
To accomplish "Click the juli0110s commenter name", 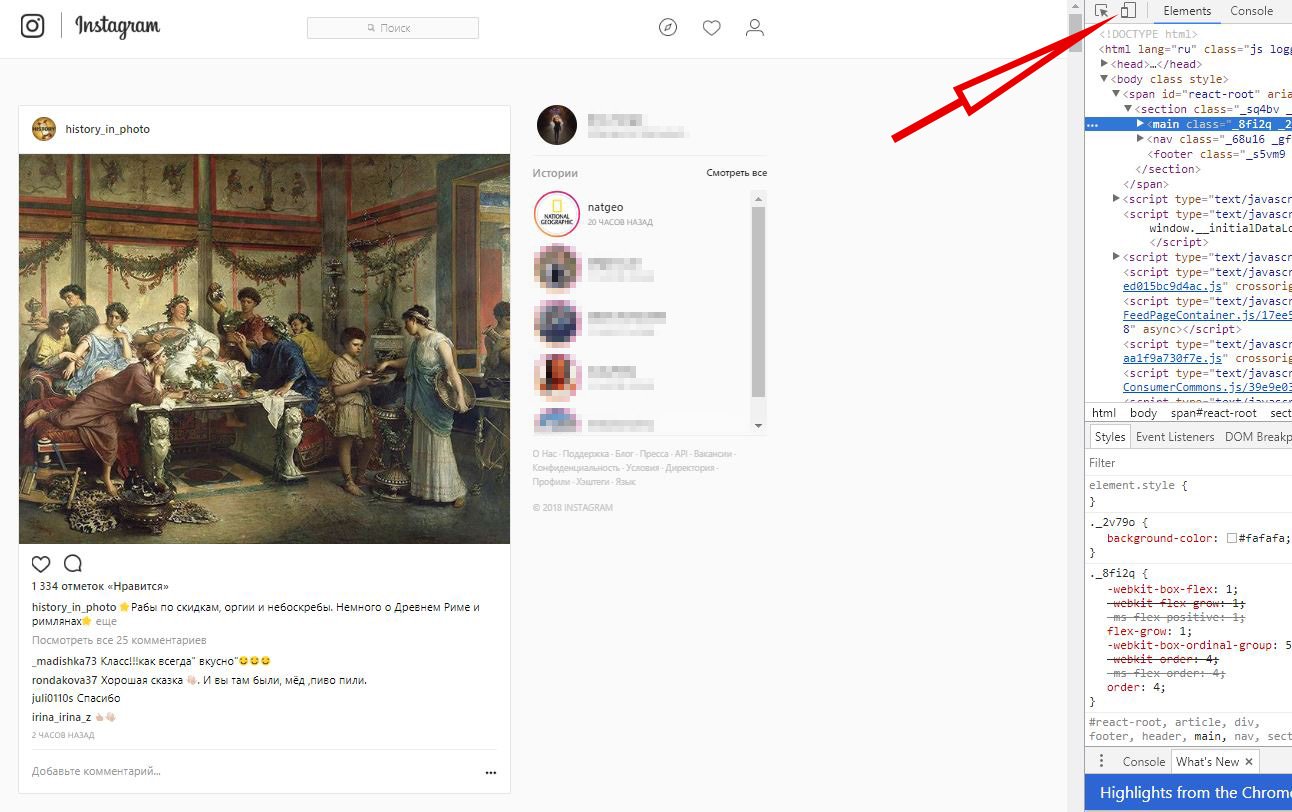I will pyautogui.click(x=54, y=698).
